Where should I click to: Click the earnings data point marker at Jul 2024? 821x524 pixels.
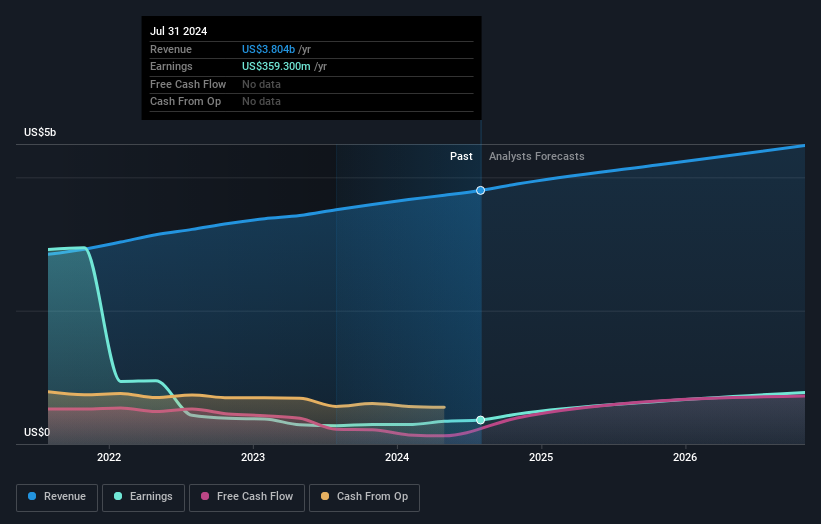480,420
